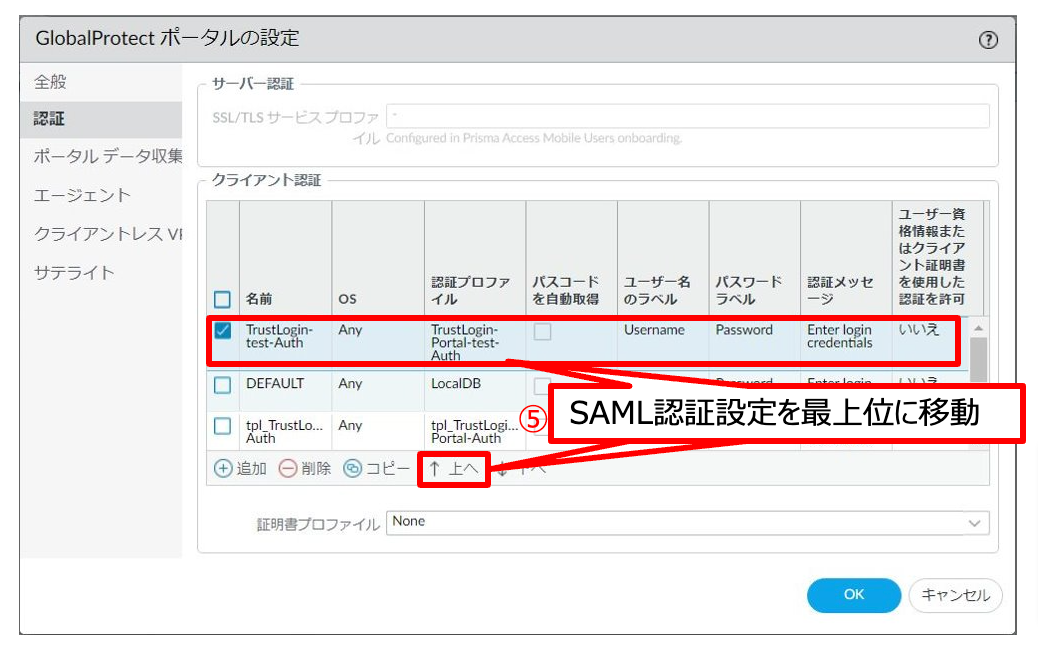Viewport: 1038px width, 660px height.
Task: Check the tpl_TrustLo... Auth row checkbox
Action: pos(222,426)
